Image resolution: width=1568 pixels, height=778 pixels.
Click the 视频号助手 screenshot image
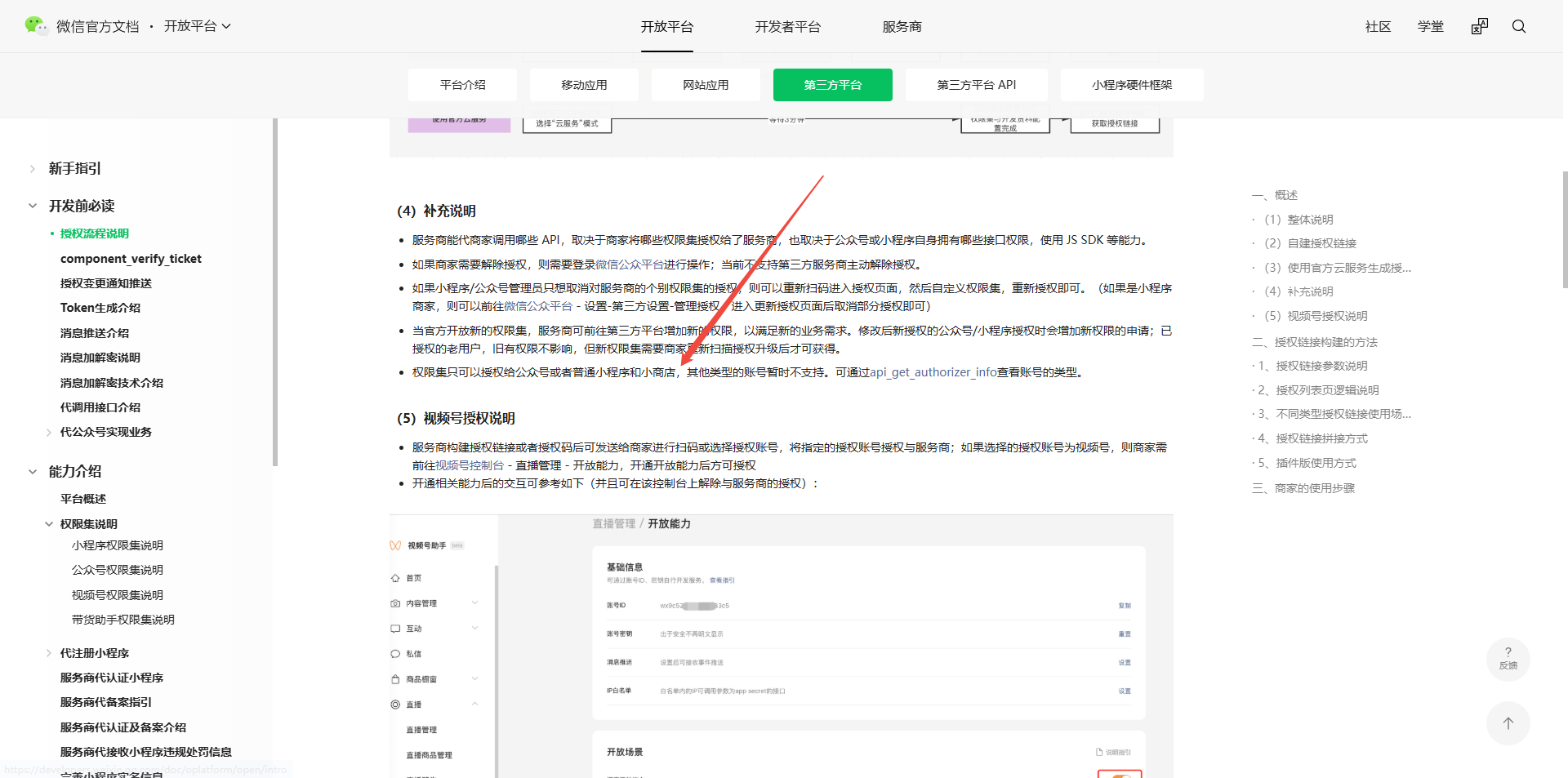[782, 646]
